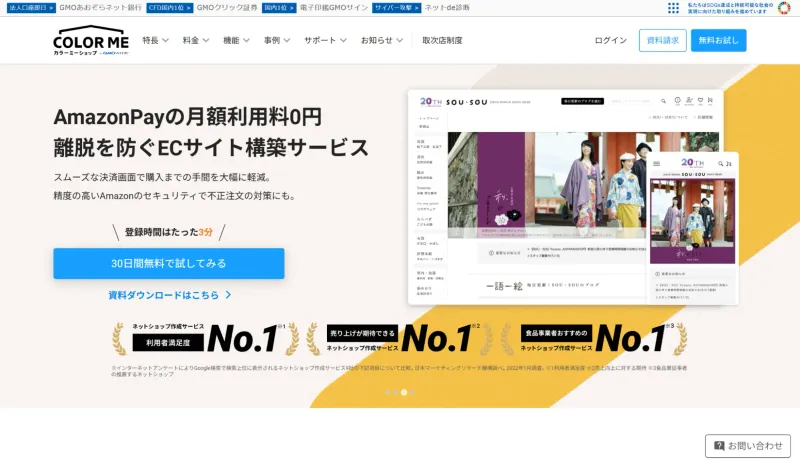
Task: Expand the 特長 menu chevron
Action: (x=165, y=40)
